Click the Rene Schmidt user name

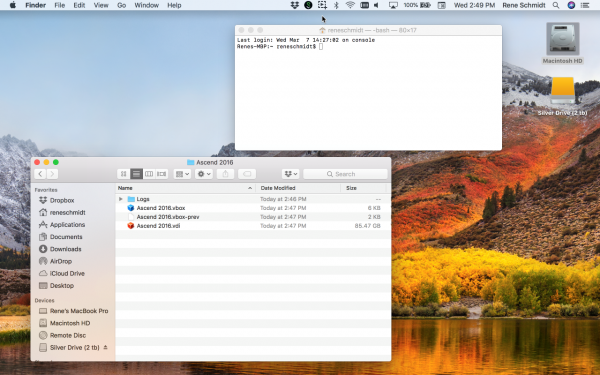click(524, 5)
